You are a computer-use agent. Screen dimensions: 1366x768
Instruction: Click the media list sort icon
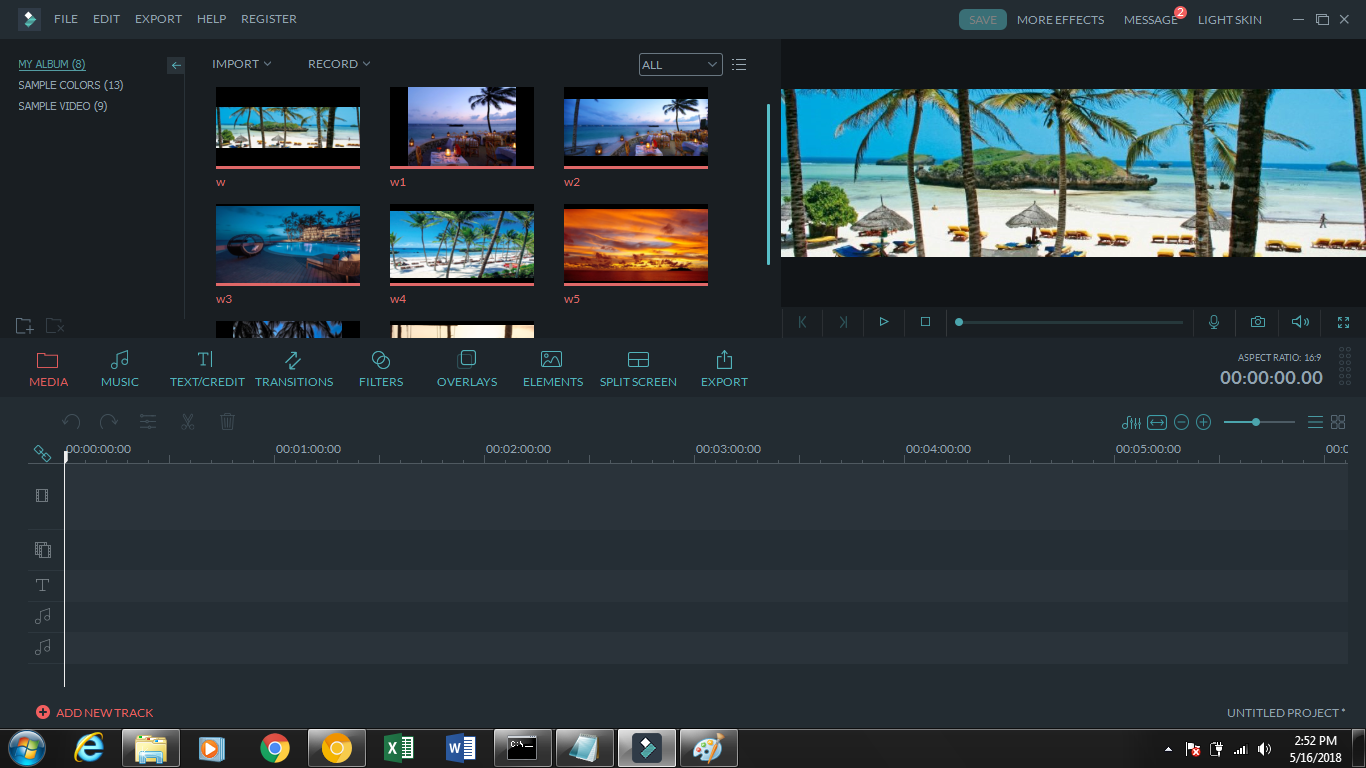click(x=739, y=64)
